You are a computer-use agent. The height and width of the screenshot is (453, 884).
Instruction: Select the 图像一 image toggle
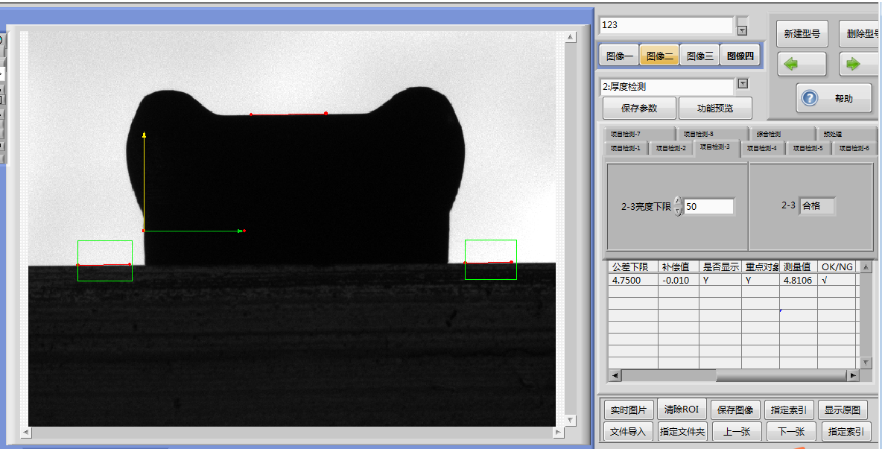tap(620, 56)
